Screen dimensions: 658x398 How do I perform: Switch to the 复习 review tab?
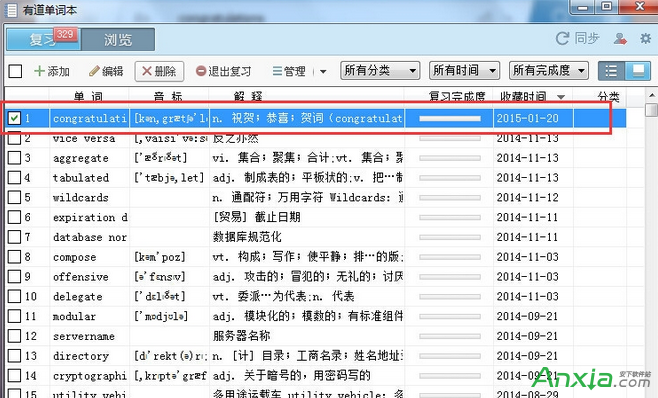click(x=43, y=39)
